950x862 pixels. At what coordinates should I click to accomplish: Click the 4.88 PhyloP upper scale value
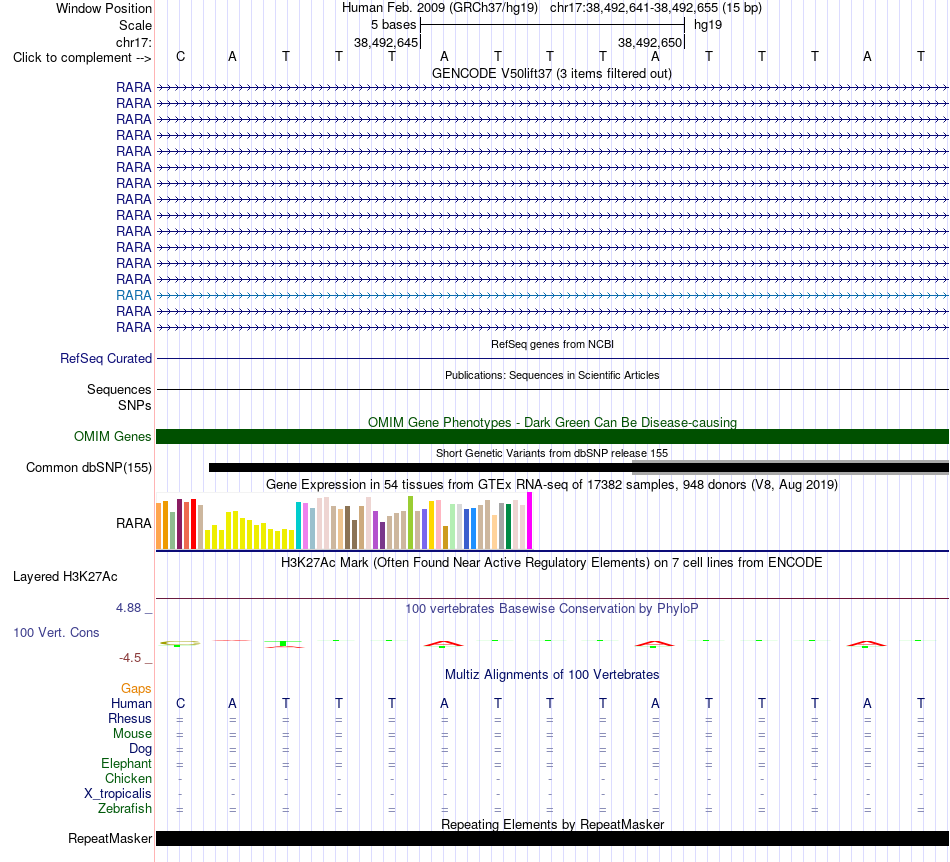128,608
